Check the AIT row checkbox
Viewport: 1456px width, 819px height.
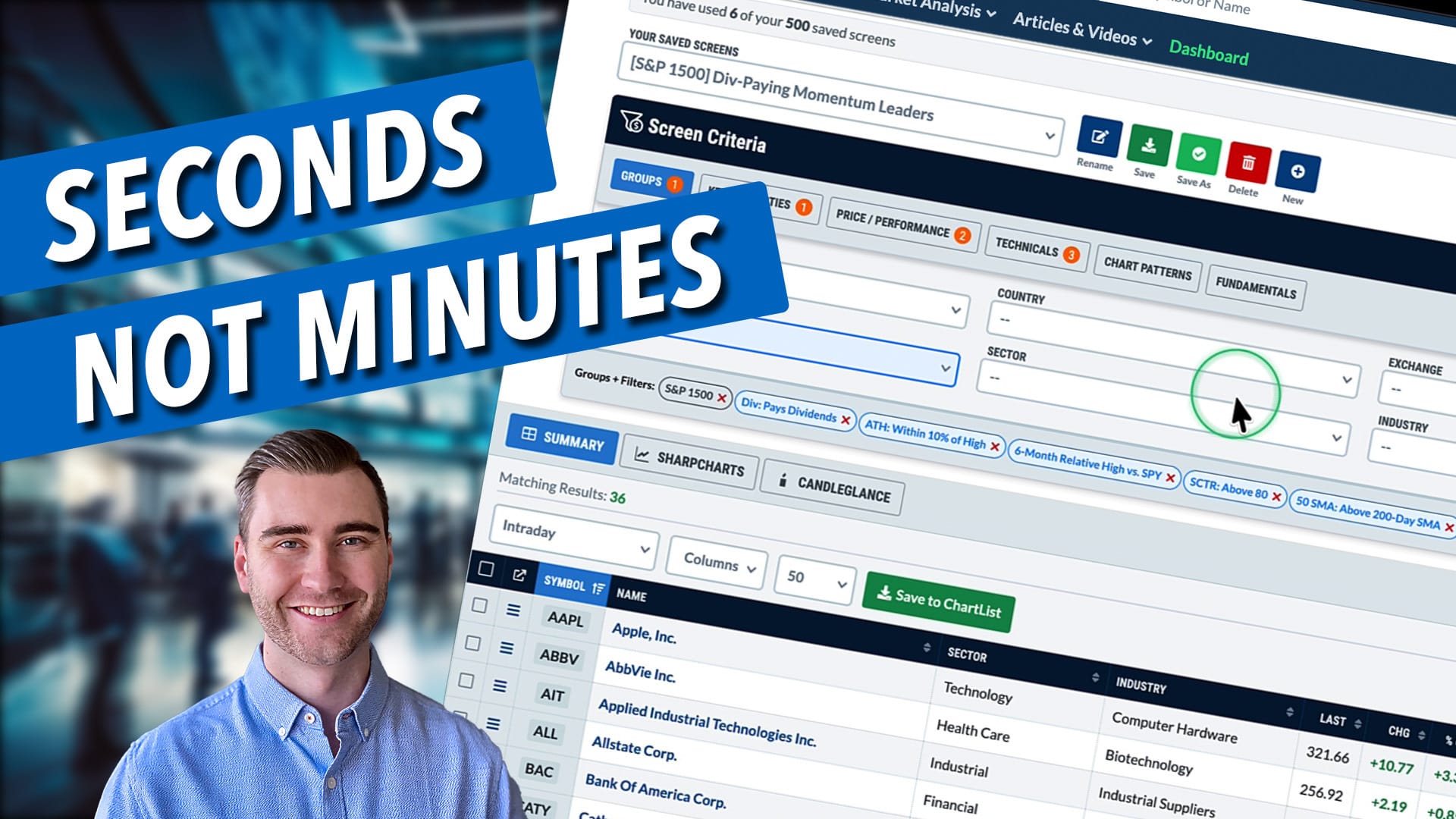466,681
